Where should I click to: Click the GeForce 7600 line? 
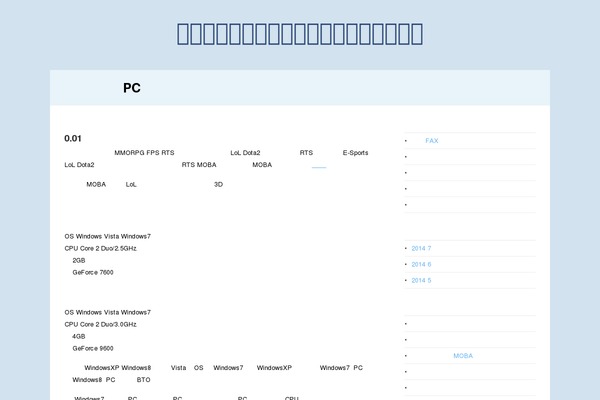93,273
